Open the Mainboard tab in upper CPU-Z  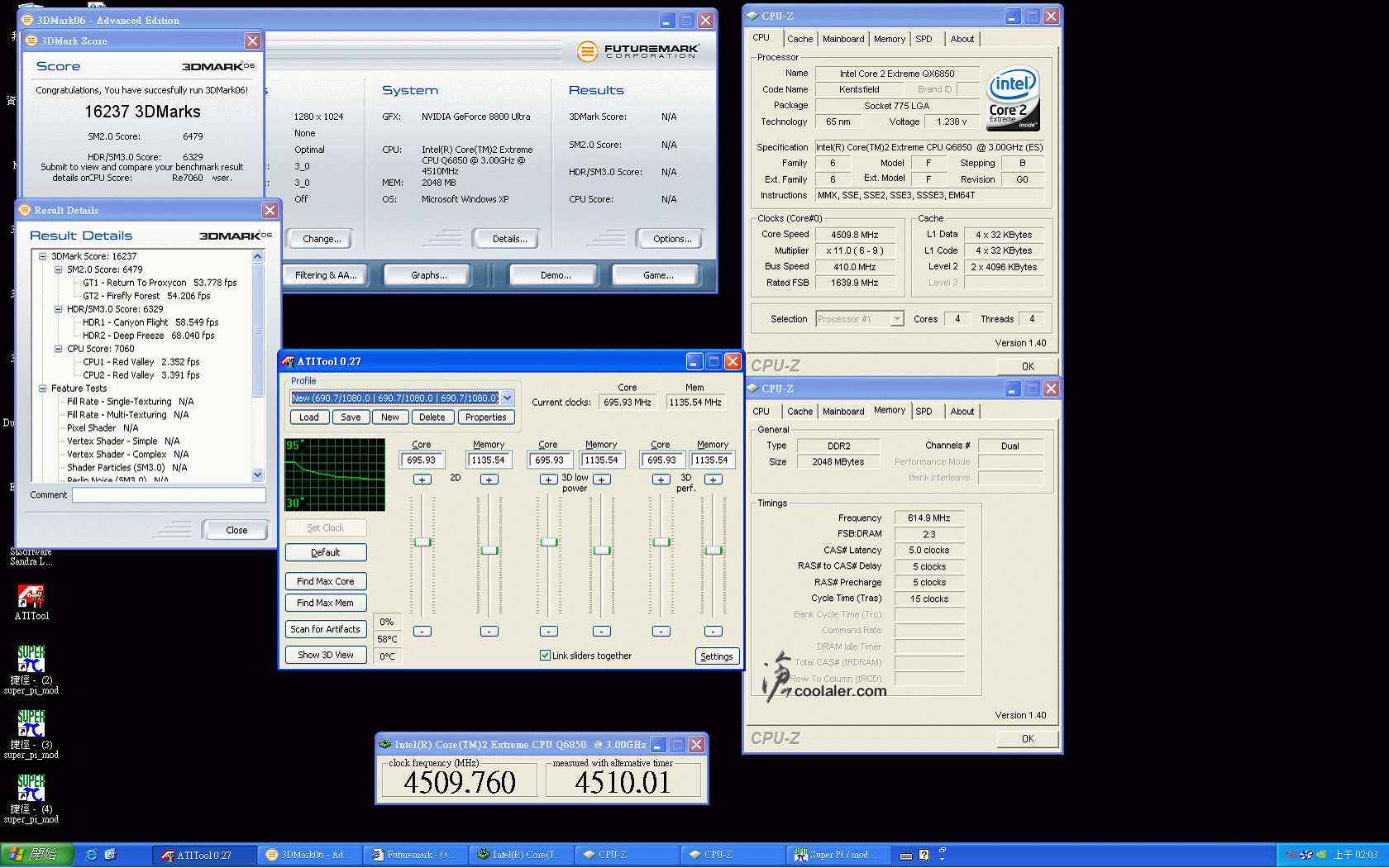coord(843,39)
